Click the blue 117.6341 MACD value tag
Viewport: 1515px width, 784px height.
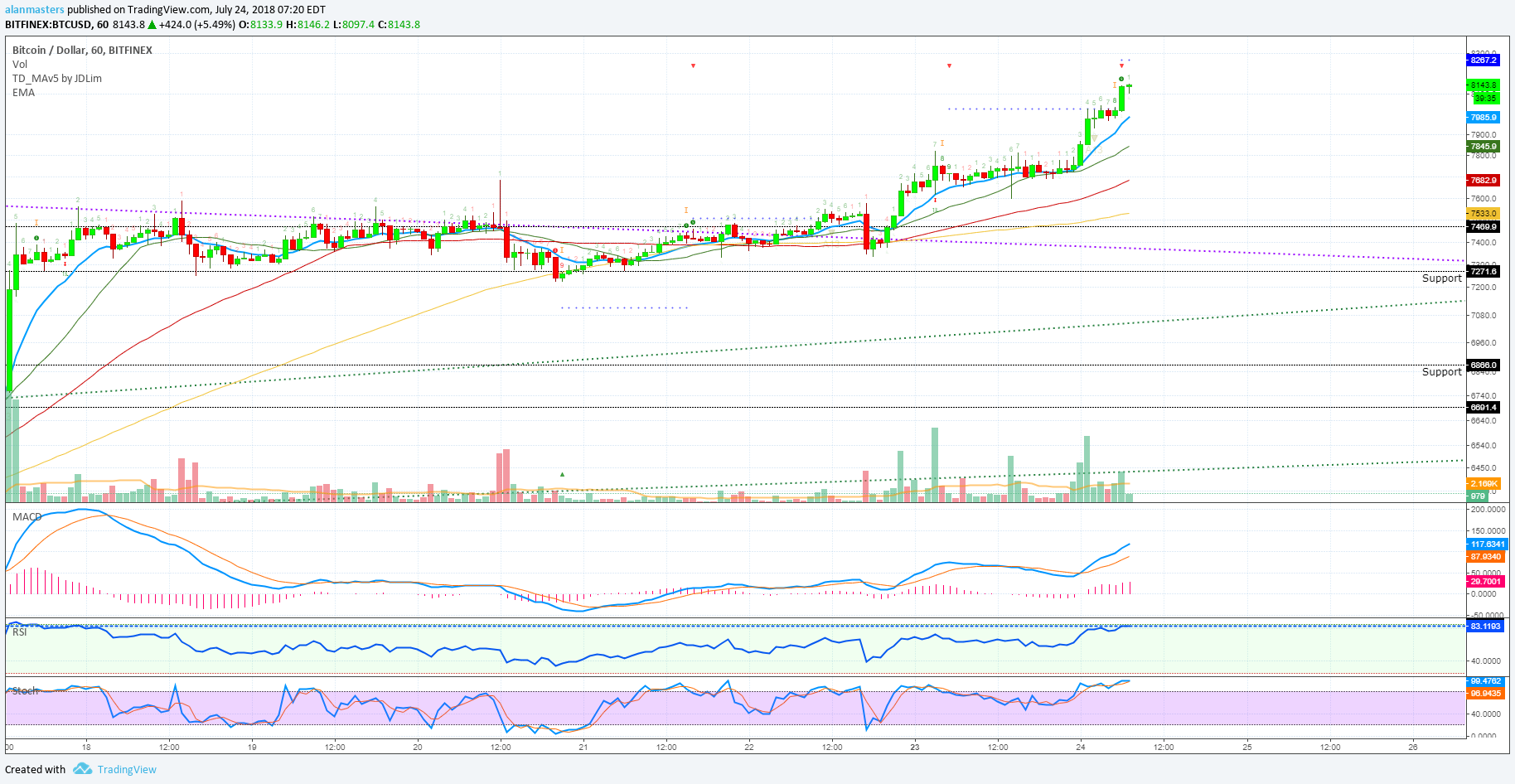1487,544
